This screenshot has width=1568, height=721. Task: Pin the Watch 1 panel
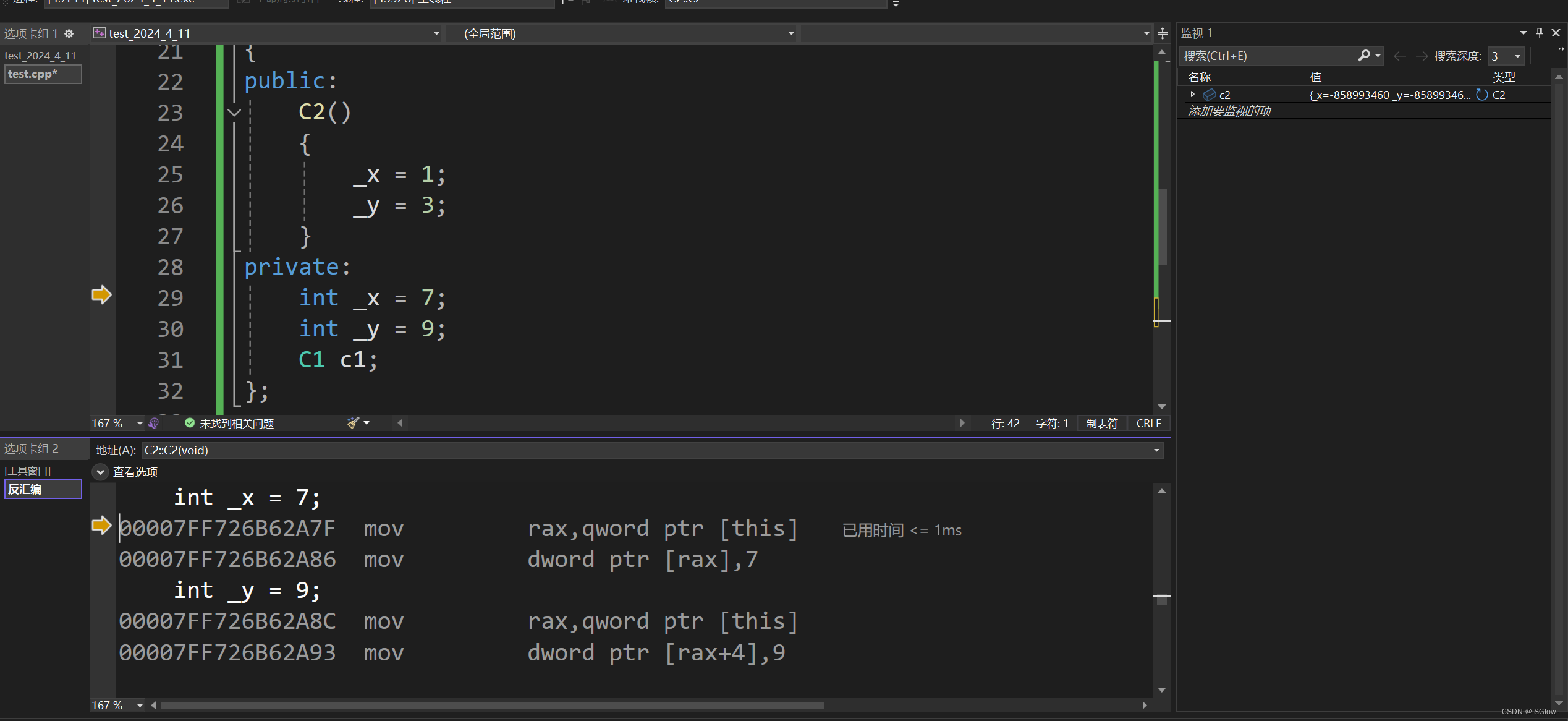(1540, 33)
